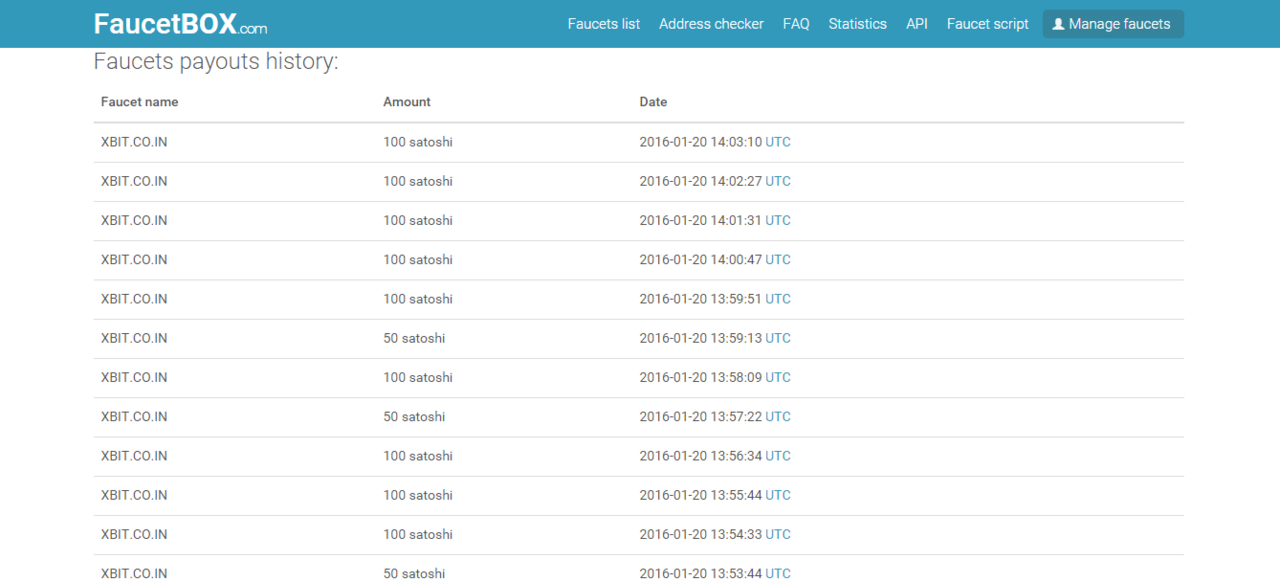The height and width of the screenshot is (582, 1280).
Task: Go to the FAQ page
Action: [796, 24]
